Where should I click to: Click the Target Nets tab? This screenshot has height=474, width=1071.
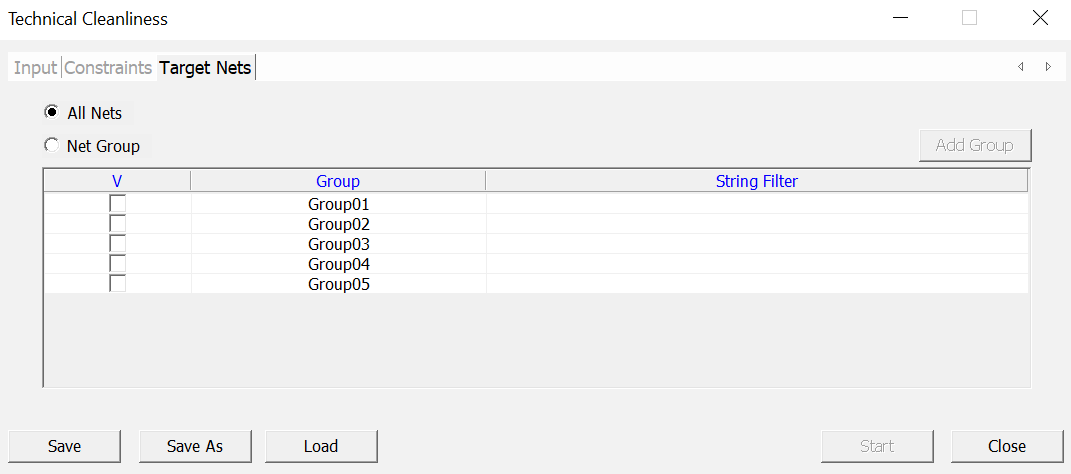[x=205, y=68]
